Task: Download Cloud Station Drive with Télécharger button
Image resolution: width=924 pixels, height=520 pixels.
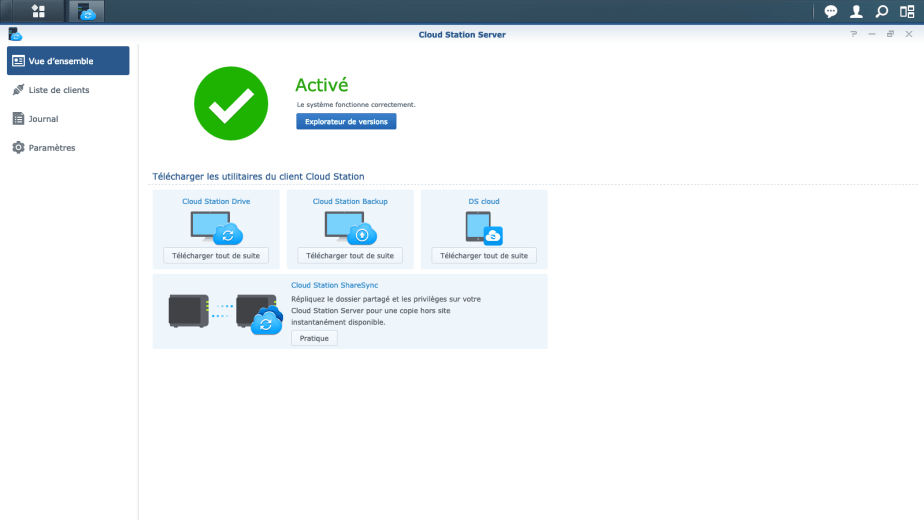Action: (216, 256)
